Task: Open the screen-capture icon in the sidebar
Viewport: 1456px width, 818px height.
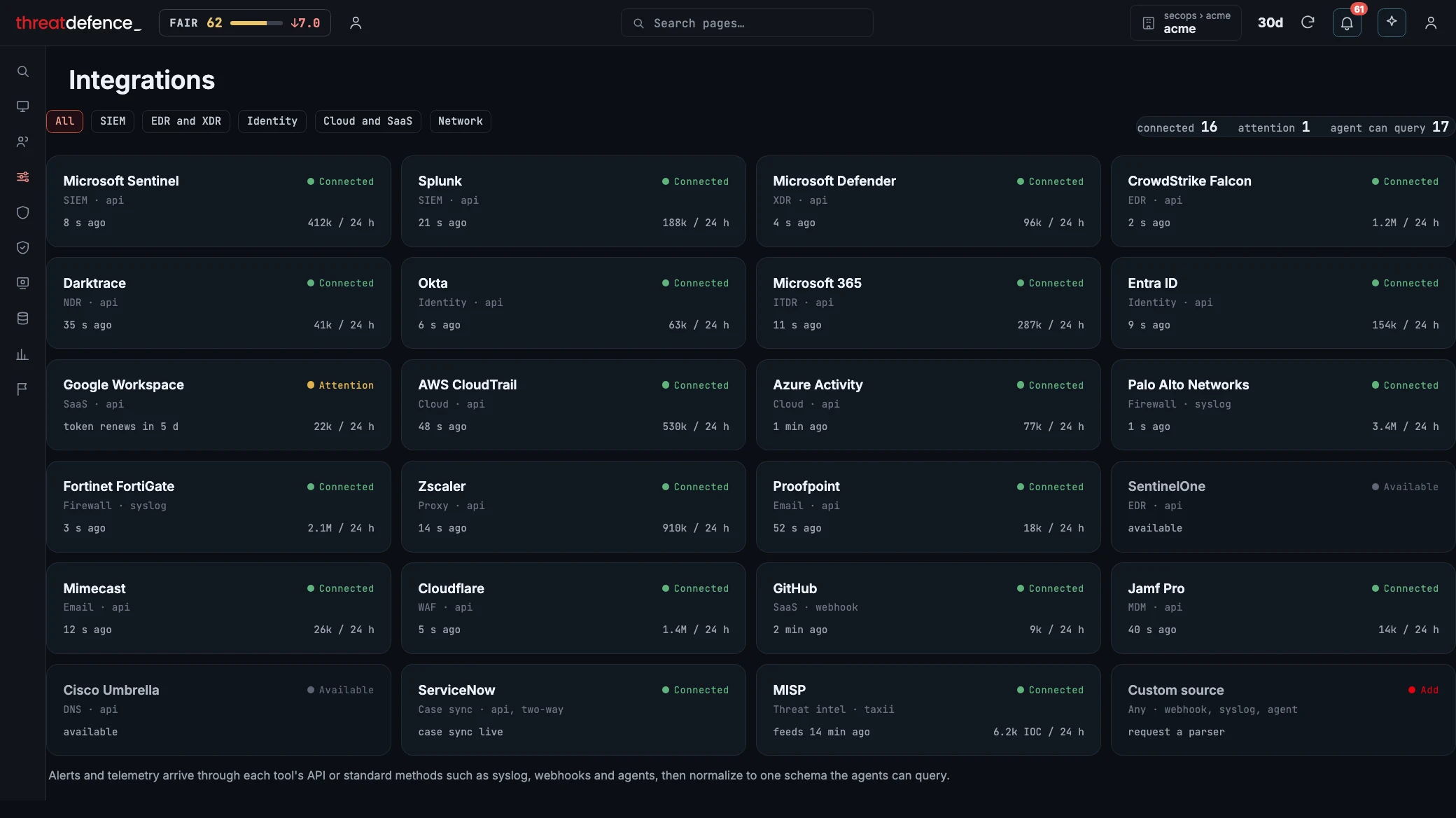Action: pyautogui.click(x=22, y=283)
